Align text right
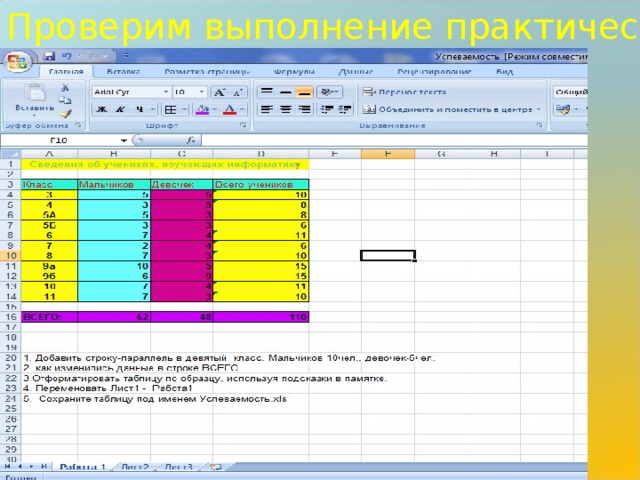Viewport: 640px width, 480px height. (304, 109)
